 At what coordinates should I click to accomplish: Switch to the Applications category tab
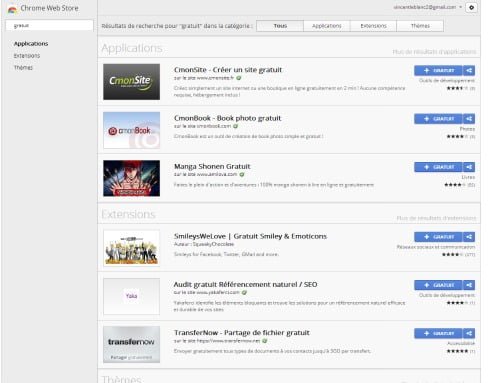click(x=327, y=26)
